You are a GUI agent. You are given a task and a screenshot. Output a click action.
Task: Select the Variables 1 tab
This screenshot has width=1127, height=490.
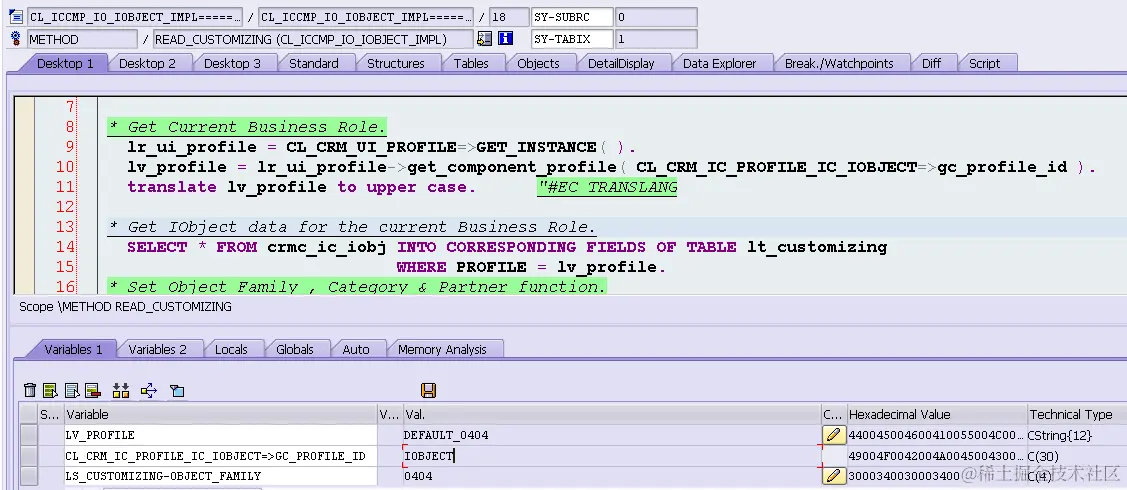pyautogui.click(x=73, y=349)
